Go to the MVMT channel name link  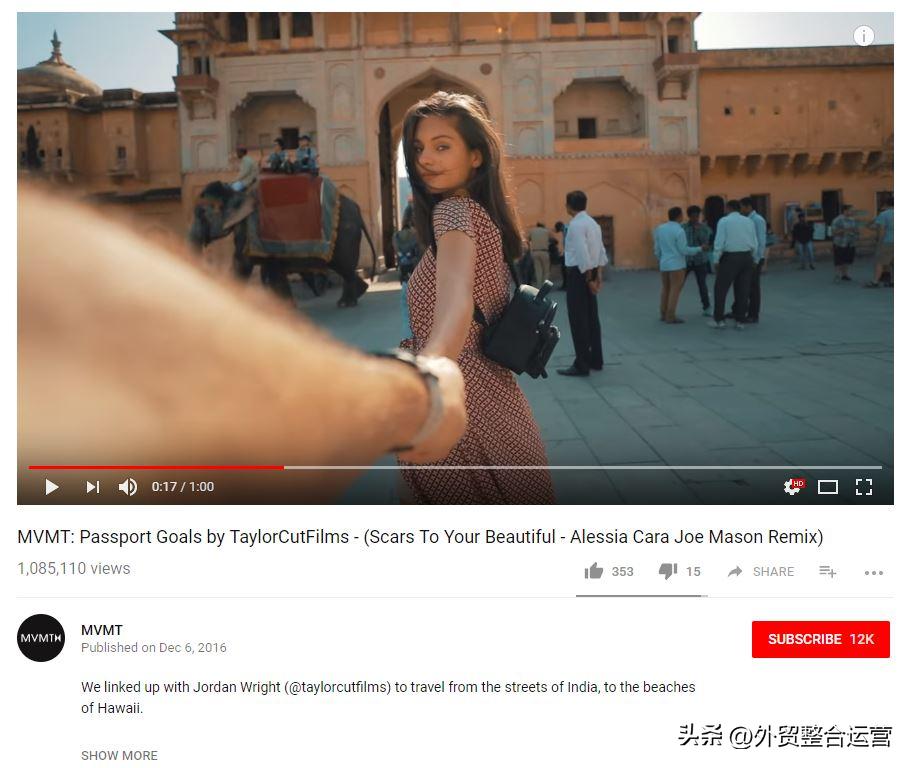tap(102, 630)
